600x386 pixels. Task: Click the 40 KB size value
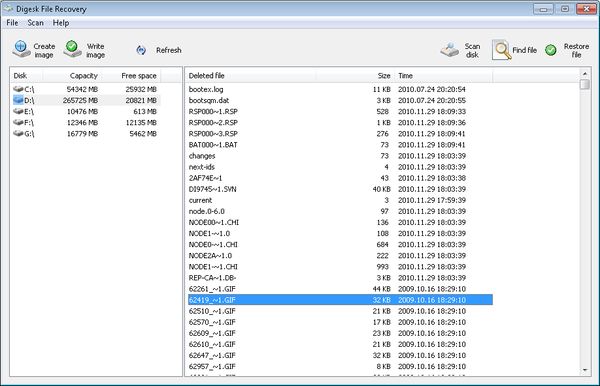[x=382, y=189]
